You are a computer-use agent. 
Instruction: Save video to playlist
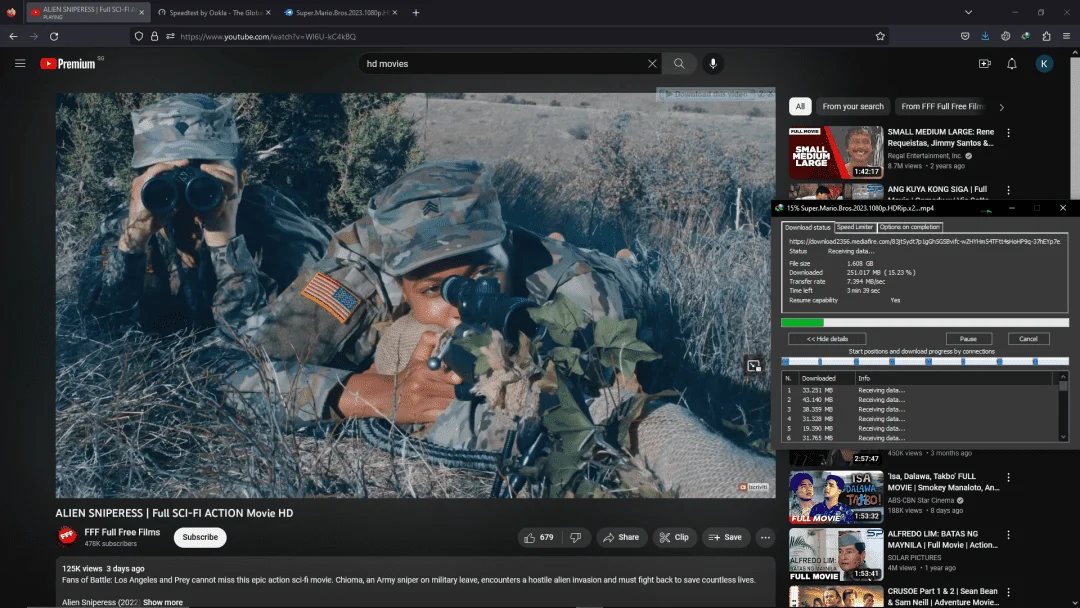(x=725, y=537)
